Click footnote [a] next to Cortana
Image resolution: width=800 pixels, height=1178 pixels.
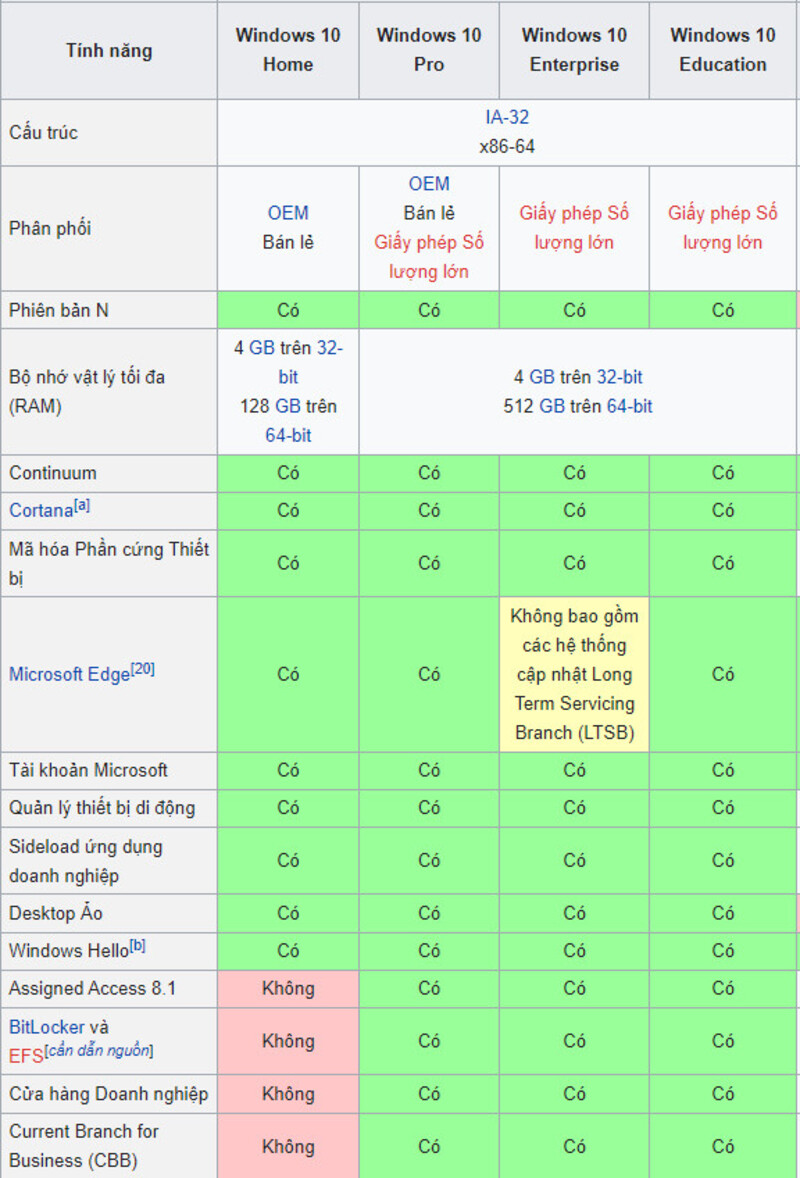click(82, 506)
